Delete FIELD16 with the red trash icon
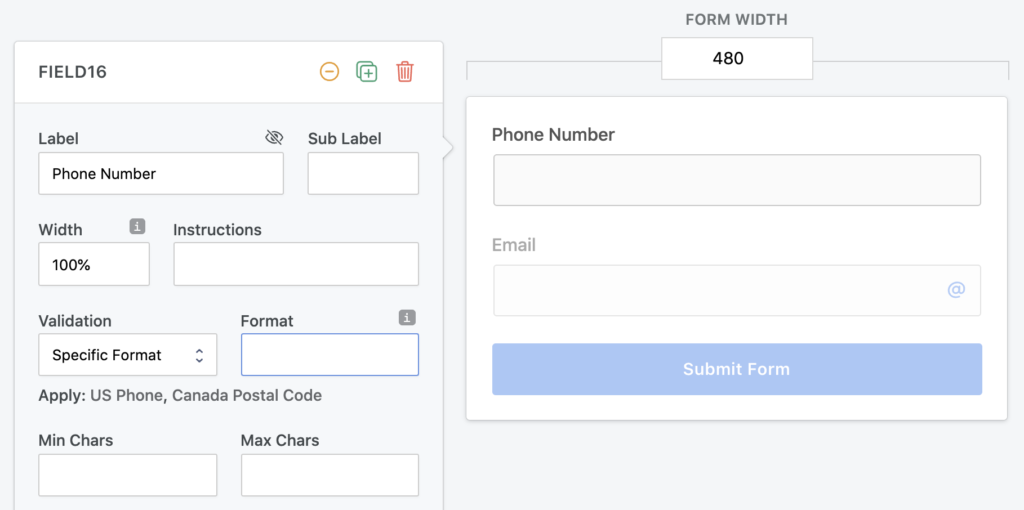This screenshot has width=1024, height=510. point(405,71)
